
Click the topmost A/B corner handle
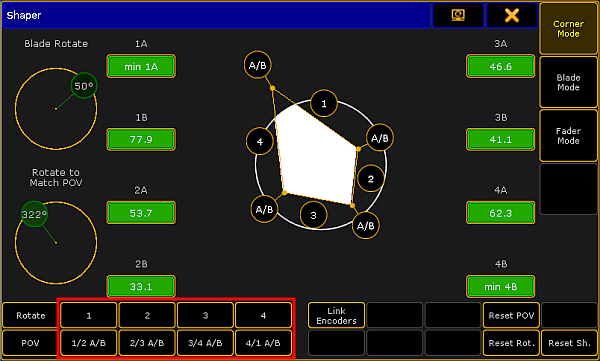click(258, 65)
